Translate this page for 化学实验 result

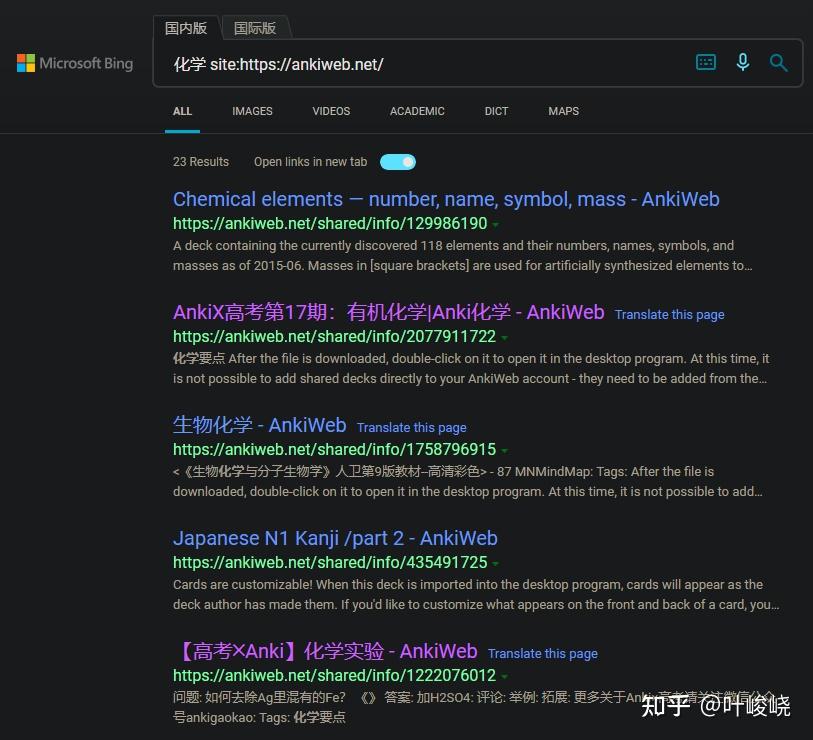point(543,653)
